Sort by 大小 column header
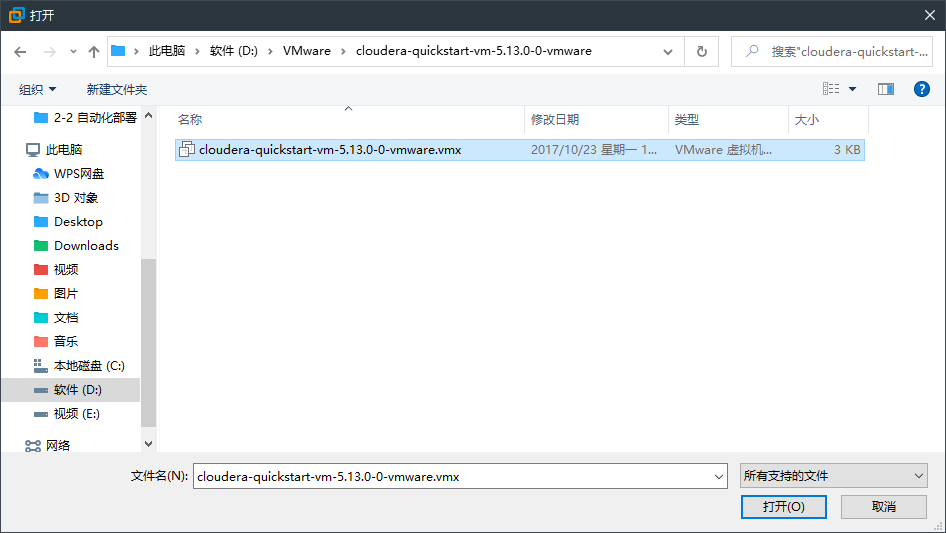 807,120
